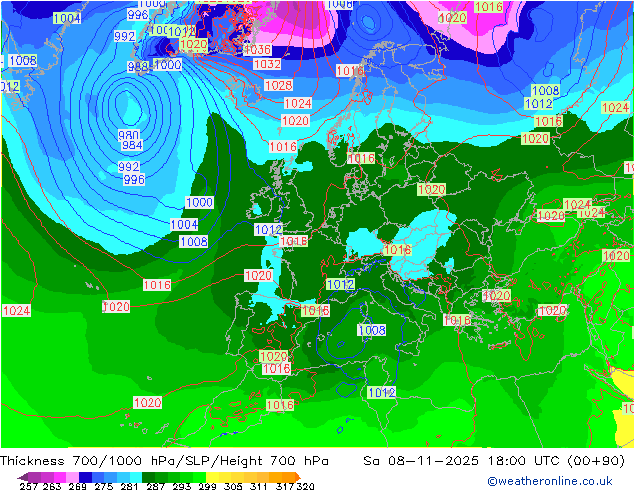Click the 1024 label at the left map edge
The height and width of the screenshot is (490, 634).
(x=17, y=310)
